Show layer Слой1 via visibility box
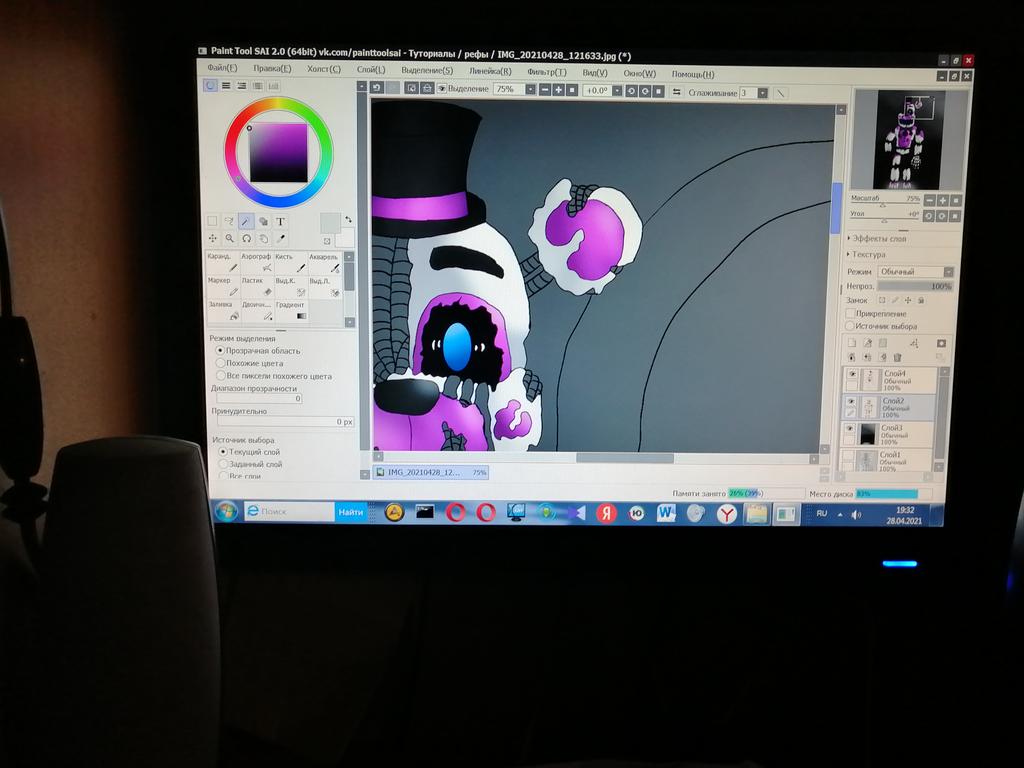This screenshot has width=1024, height=768. pyautogui.click(x=849, y=455)
